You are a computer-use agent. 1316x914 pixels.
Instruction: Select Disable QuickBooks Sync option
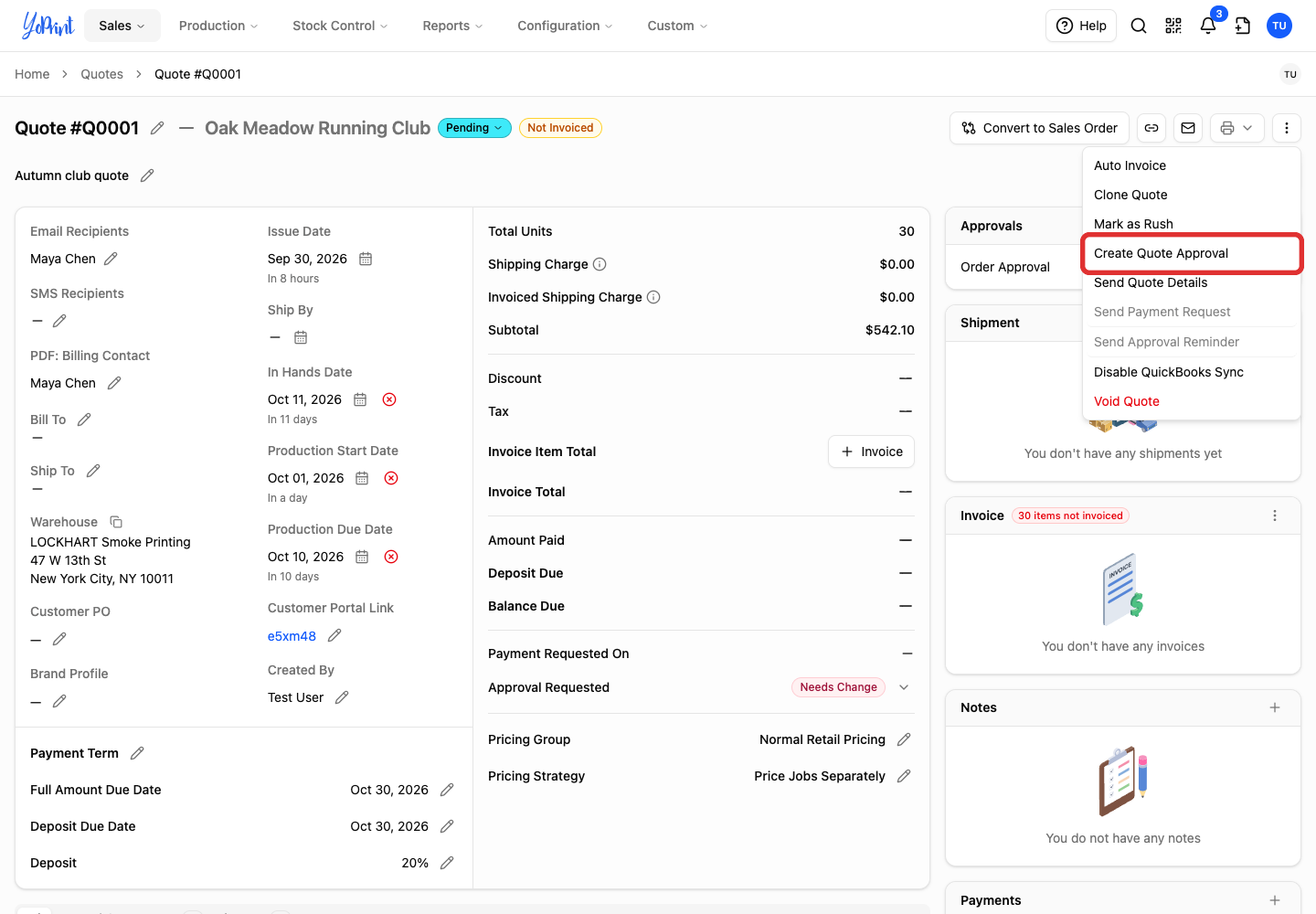pos(1192,372)
